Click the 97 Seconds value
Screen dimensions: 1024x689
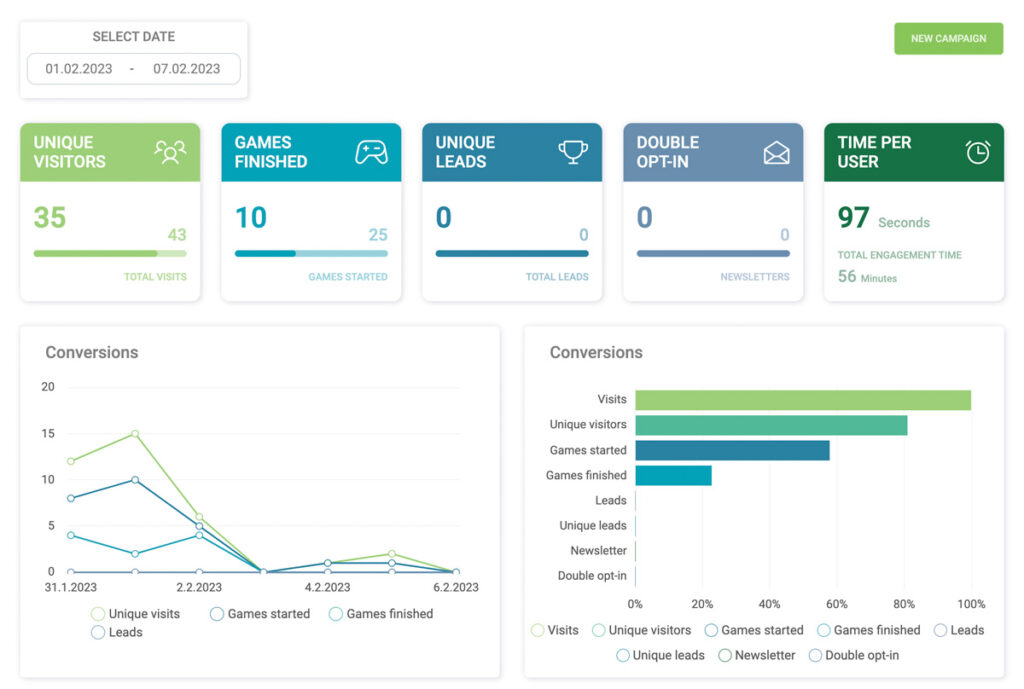[884, 218]
